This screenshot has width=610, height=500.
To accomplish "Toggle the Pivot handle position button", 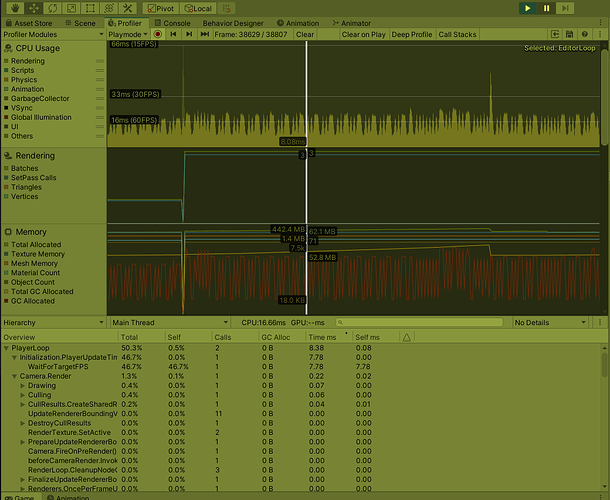I will tap(160, 8).
